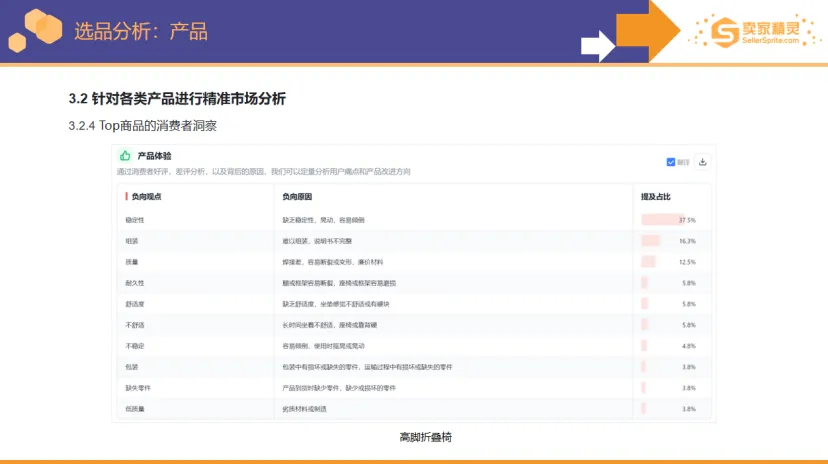Click the reason text 容易倾倒，使用时摇晃或晃动
The image size is (828, 464).
(x=323, y=346)
